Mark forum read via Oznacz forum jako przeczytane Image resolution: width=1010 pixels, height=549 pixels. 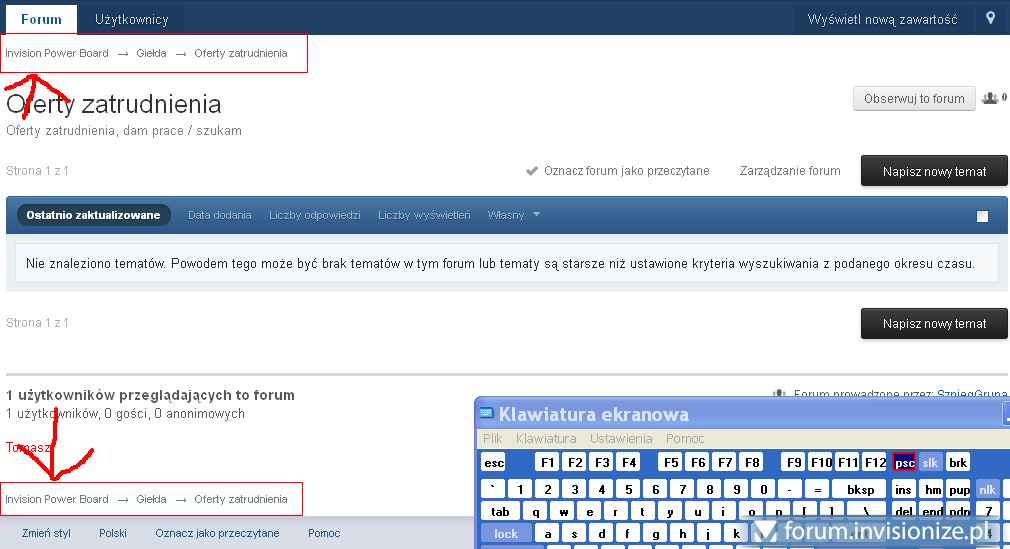point(626,171)
